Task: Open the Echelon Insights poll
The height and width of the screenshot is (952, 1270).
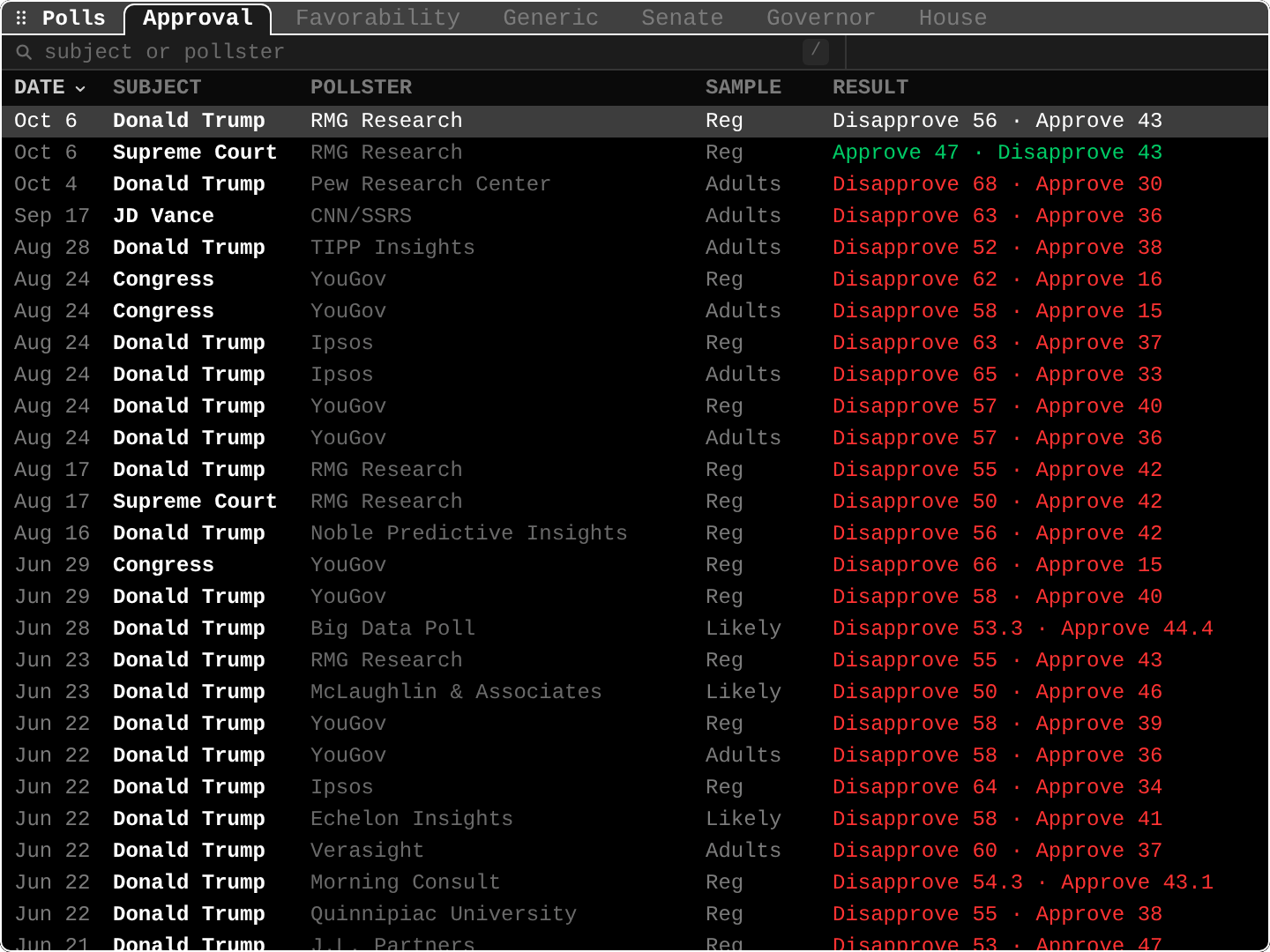Action: (635, 819)
